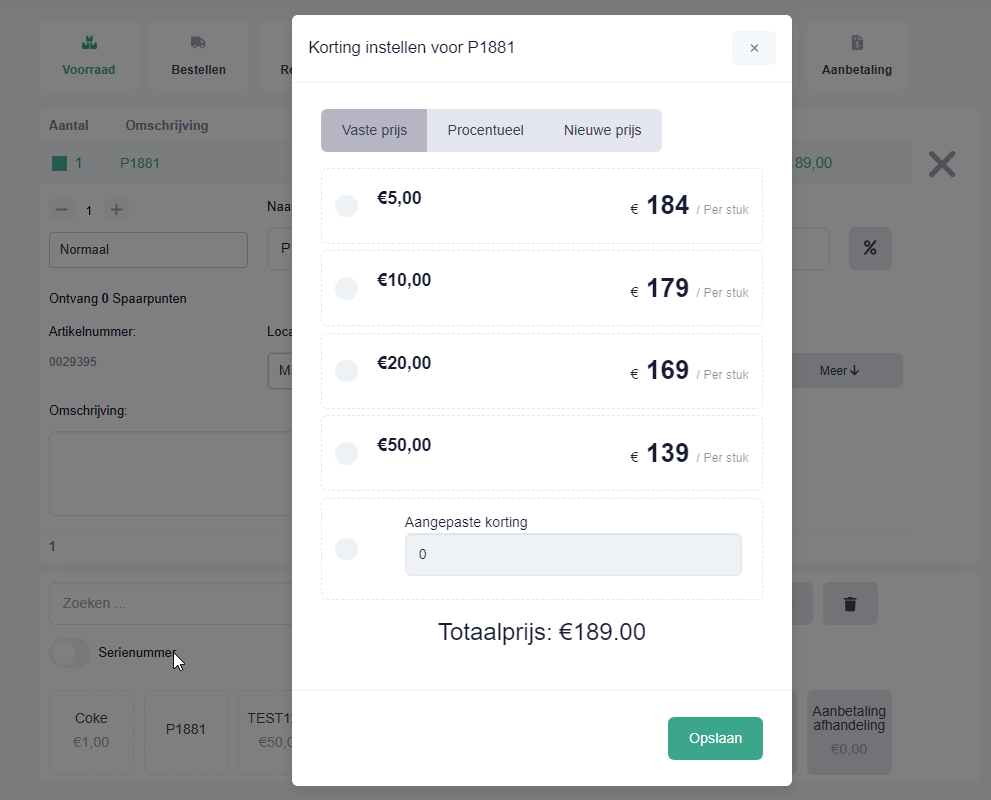Choose the €20,00 discount radio option
This screenshot has width=991, height=800.
click(346, 371)
